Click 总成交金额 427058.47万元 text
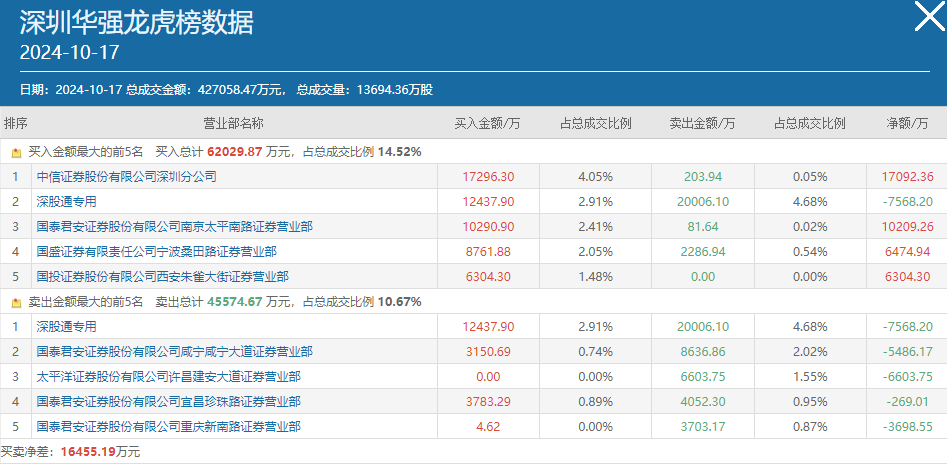The width and height of the screenshot is (947, 466). 205,90
